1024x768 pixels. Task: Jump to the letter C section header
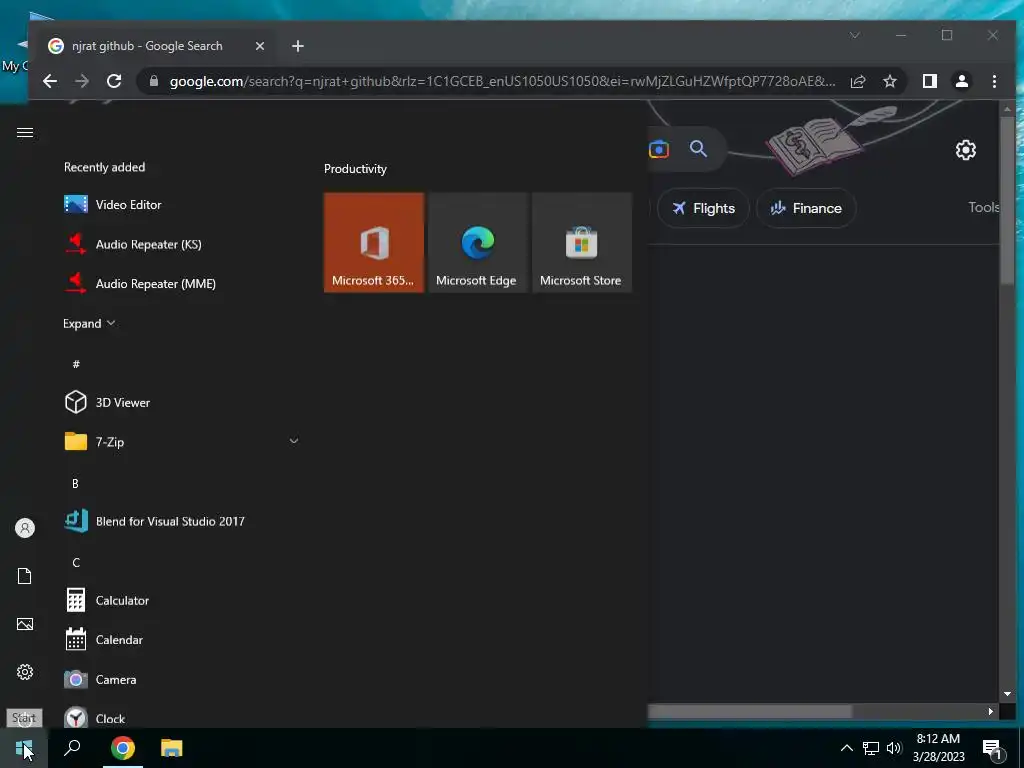(x=76, y=562)
